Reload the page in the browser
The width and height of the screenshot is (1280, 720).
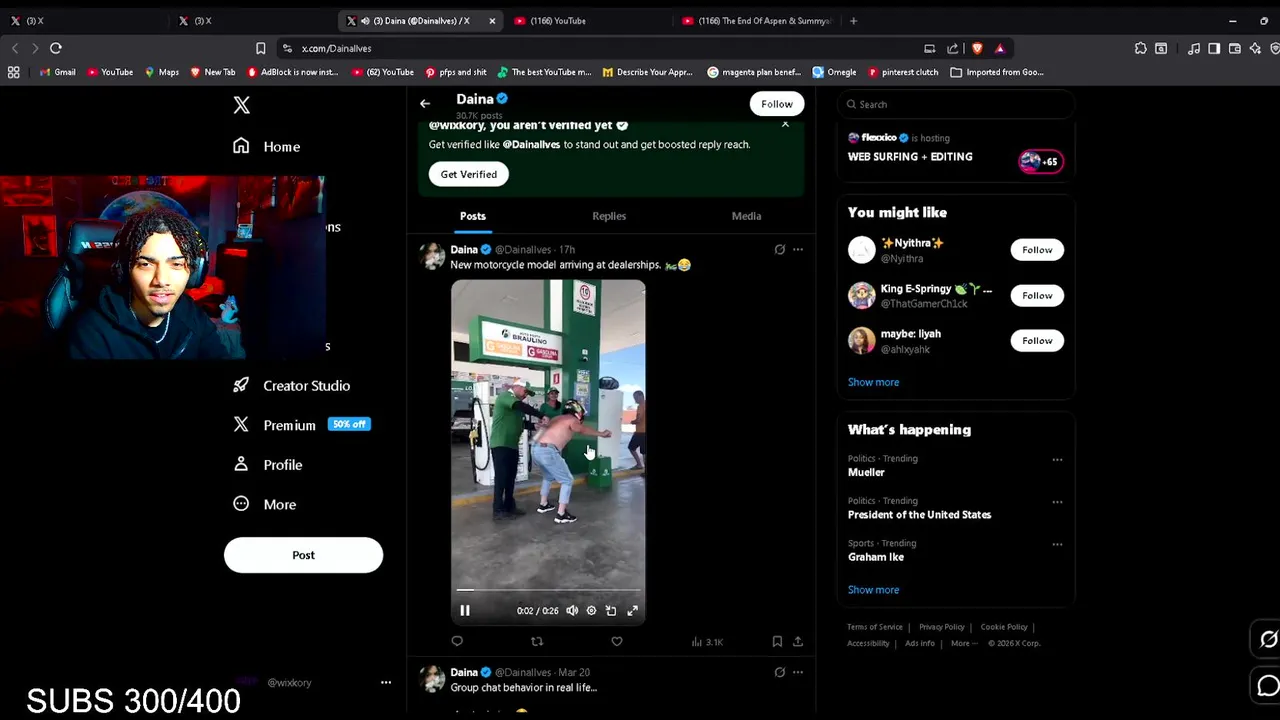[x=56, y=48]
